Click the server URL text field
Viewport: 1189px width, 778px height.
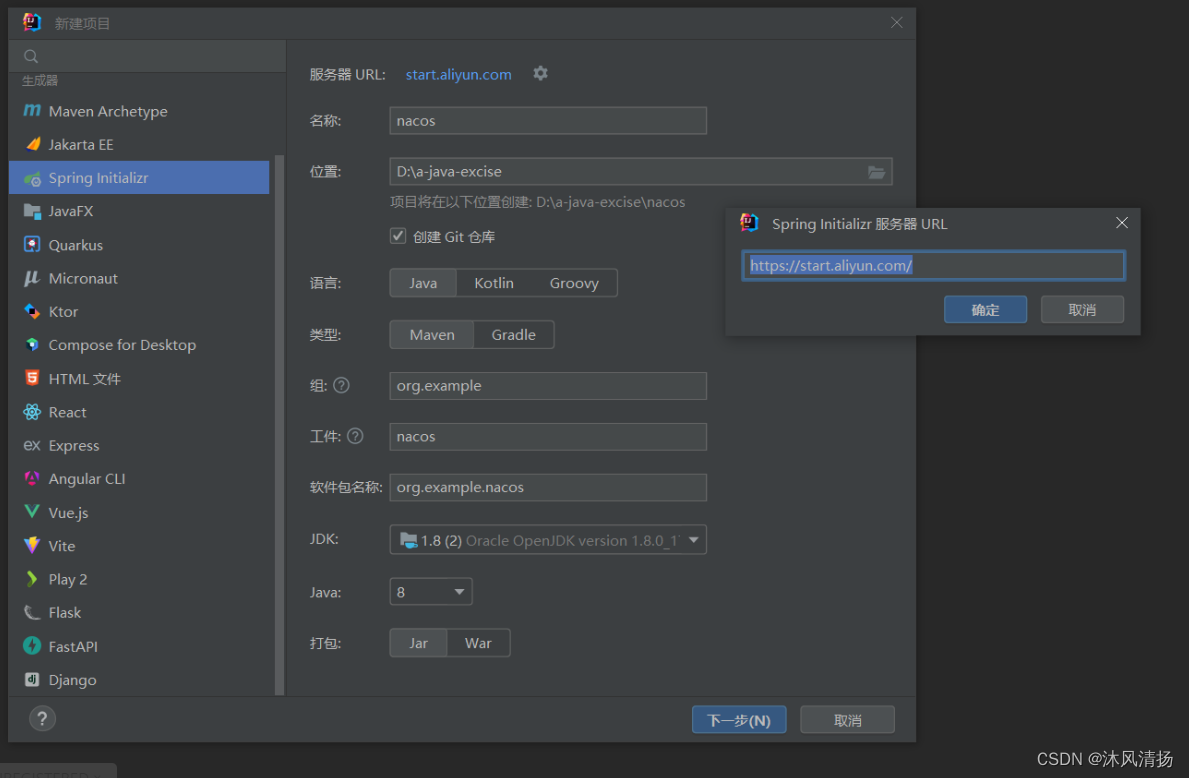tap(933, 265)
